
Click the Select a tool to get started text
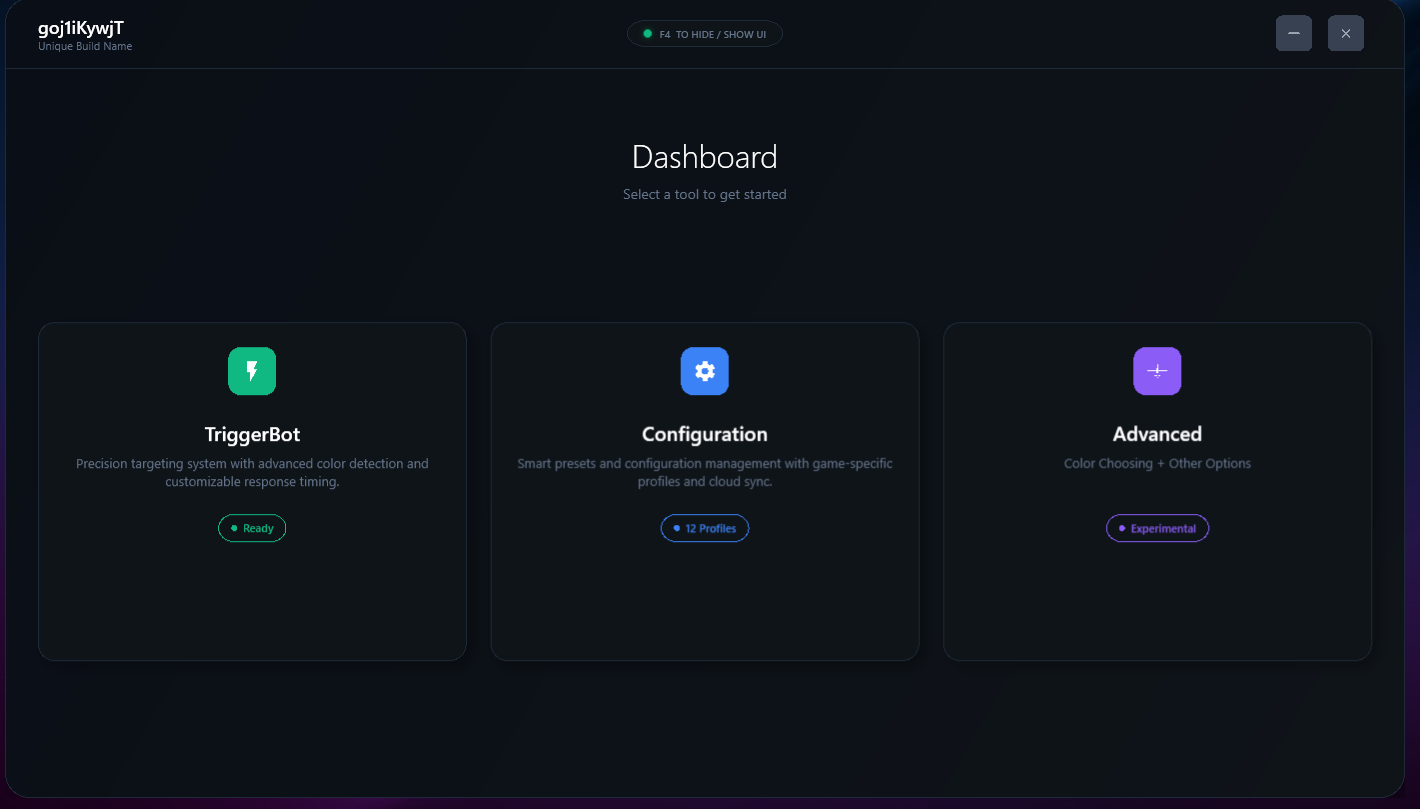point(705,194)
